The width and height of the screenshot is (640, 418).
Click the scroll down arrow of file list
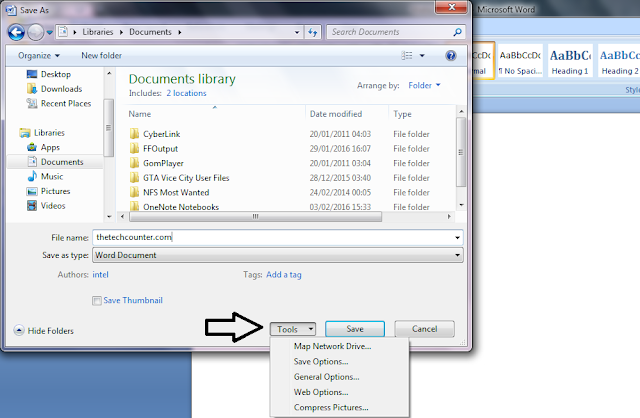pos(461,205)
